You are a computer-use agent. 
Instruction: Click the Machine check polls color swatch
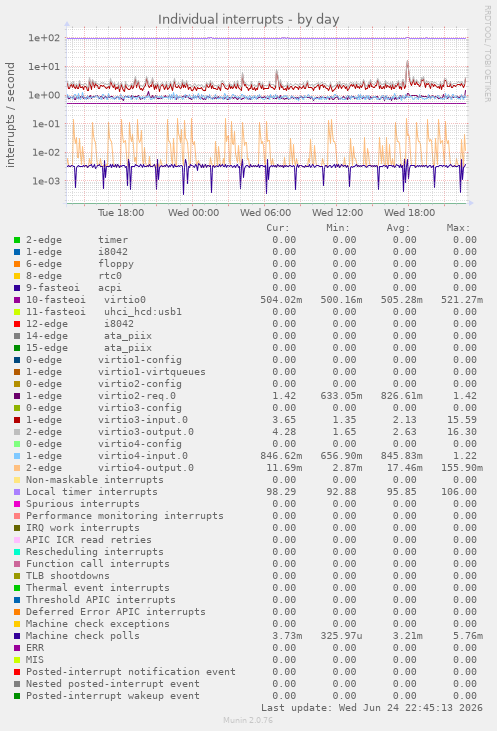[x=17, y=636]
